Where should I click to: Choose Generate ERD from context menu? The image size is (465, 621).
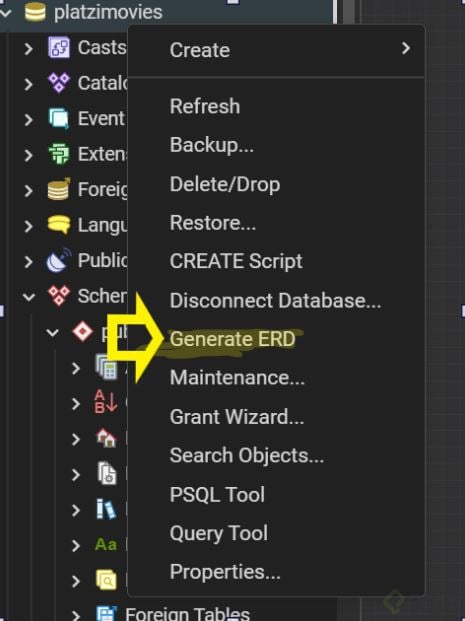[232, 339]
